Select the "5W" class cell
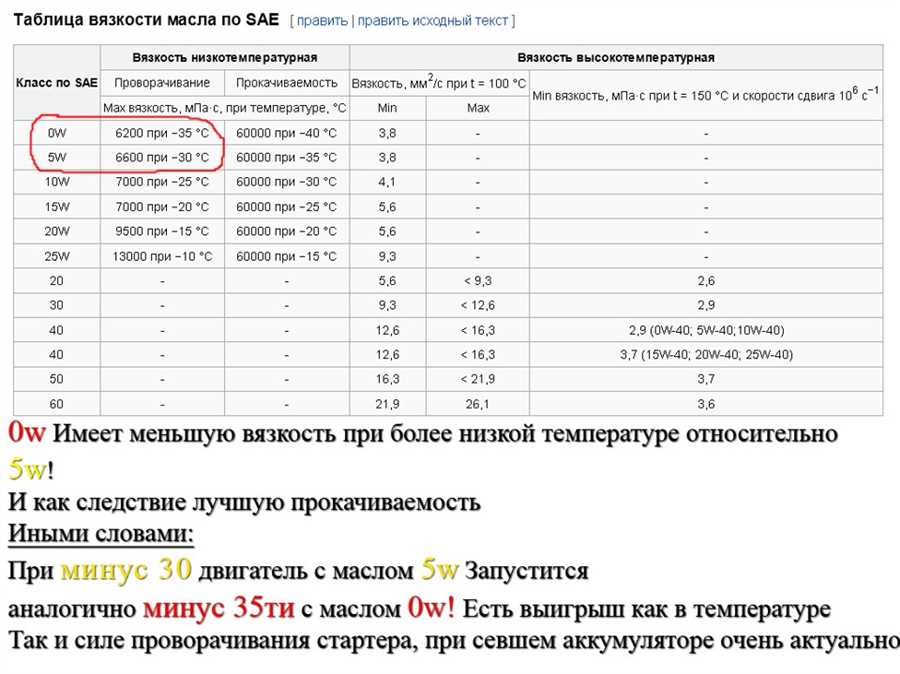900x674 pixels. point(57,157)
